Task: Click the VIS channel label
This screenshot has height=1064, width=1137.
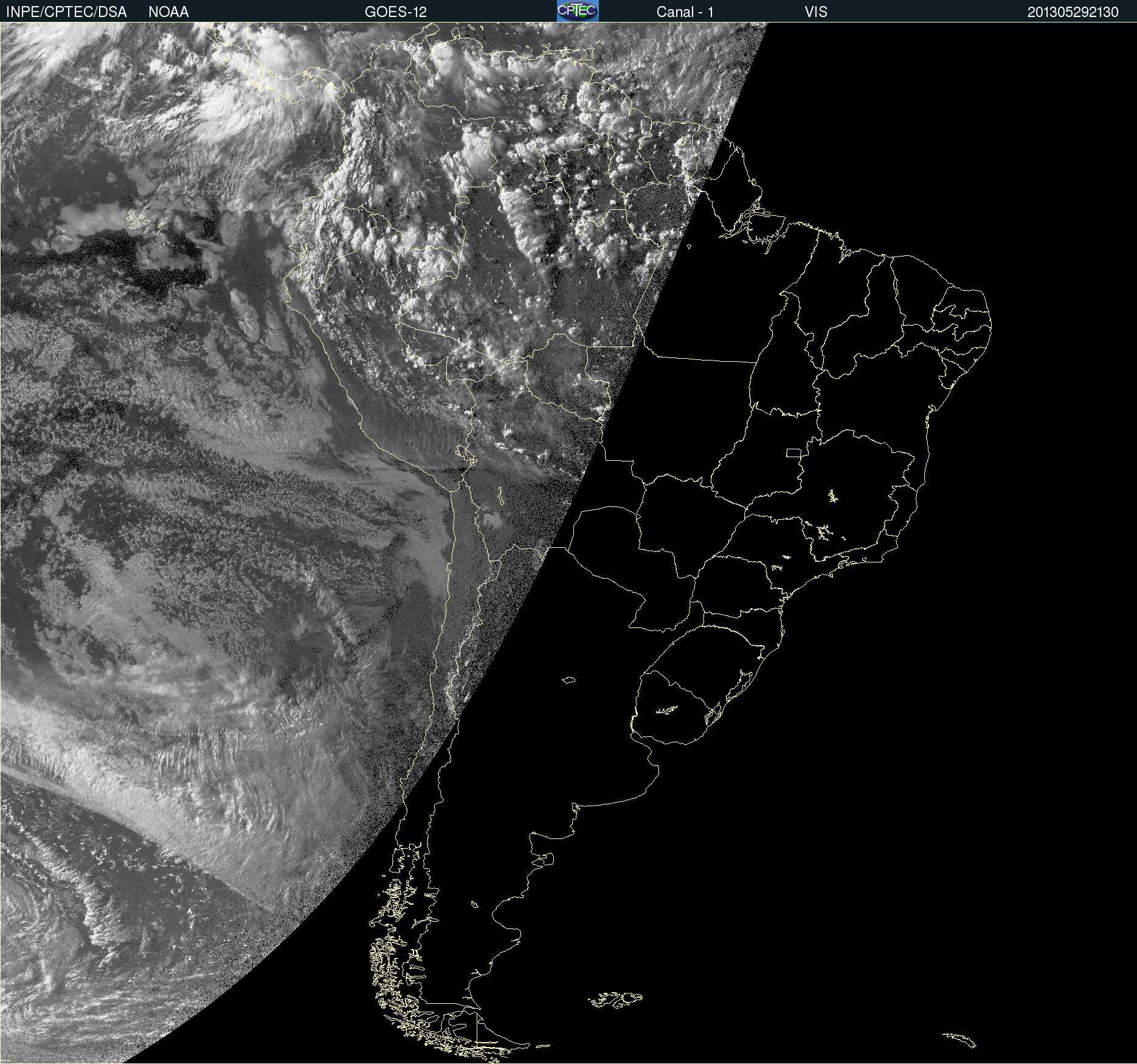Action: tap(816, 12)
